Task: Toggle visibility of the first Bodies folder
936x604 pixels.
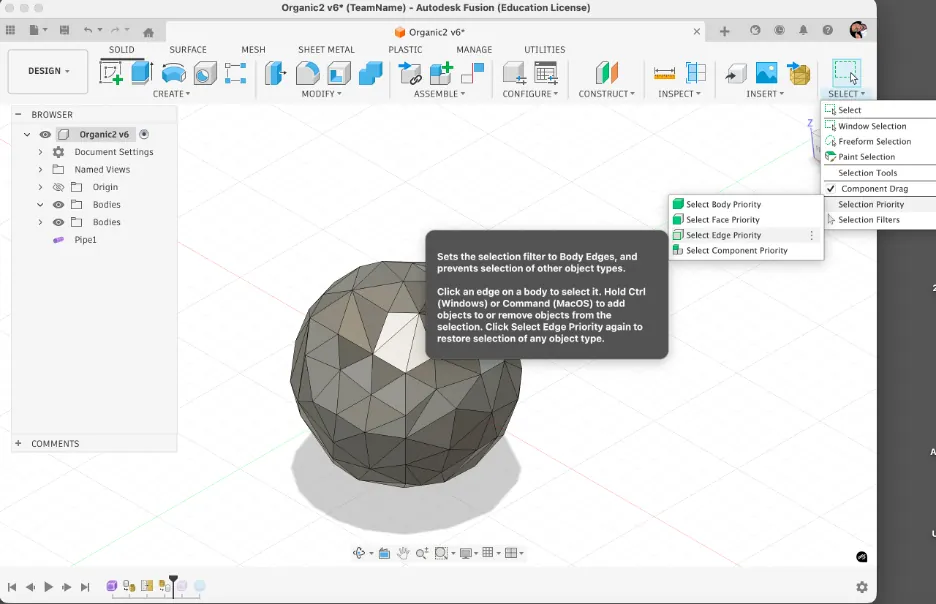Action: coord(58,204)
